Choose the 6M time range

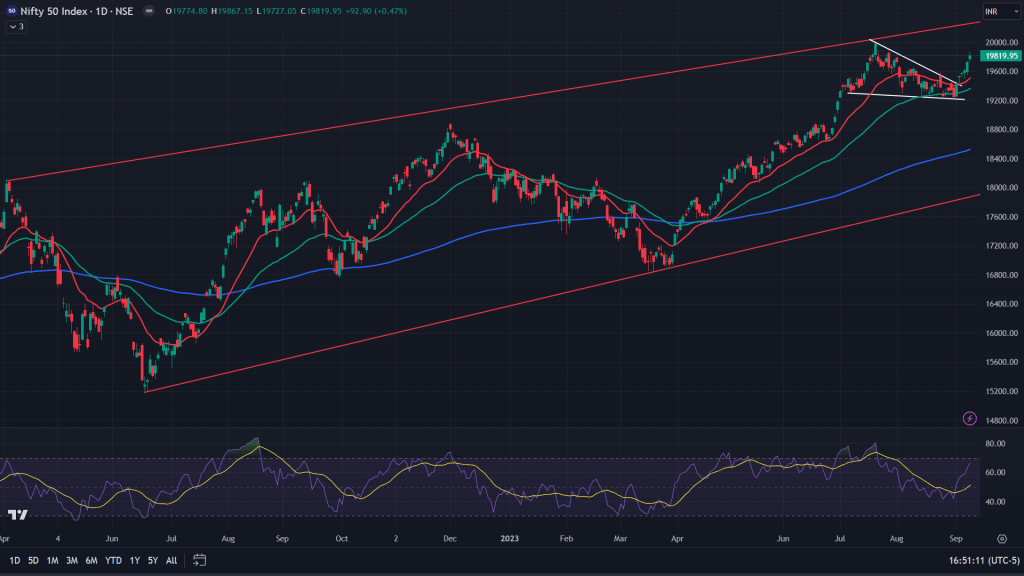click(91, 560)
